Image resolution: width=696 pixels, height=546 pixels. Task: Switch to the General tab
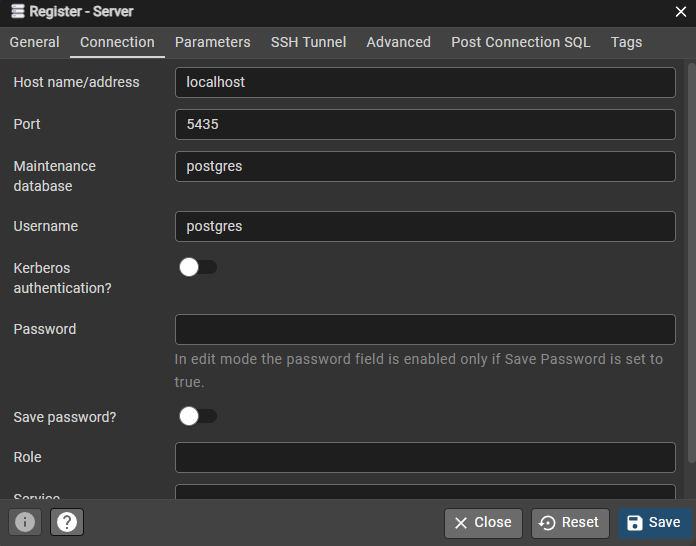point(35,42)
